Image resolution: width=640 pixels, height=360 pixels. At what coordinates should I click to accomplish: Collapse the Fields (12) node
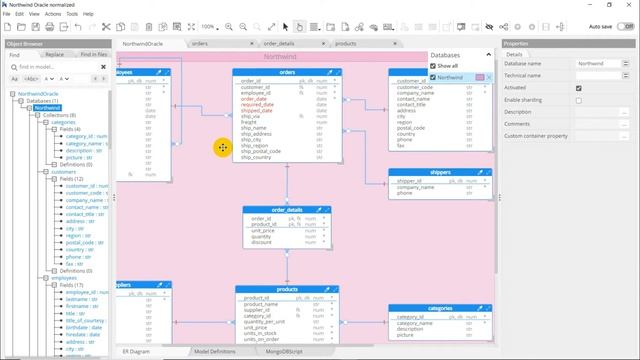coord(54,179)
